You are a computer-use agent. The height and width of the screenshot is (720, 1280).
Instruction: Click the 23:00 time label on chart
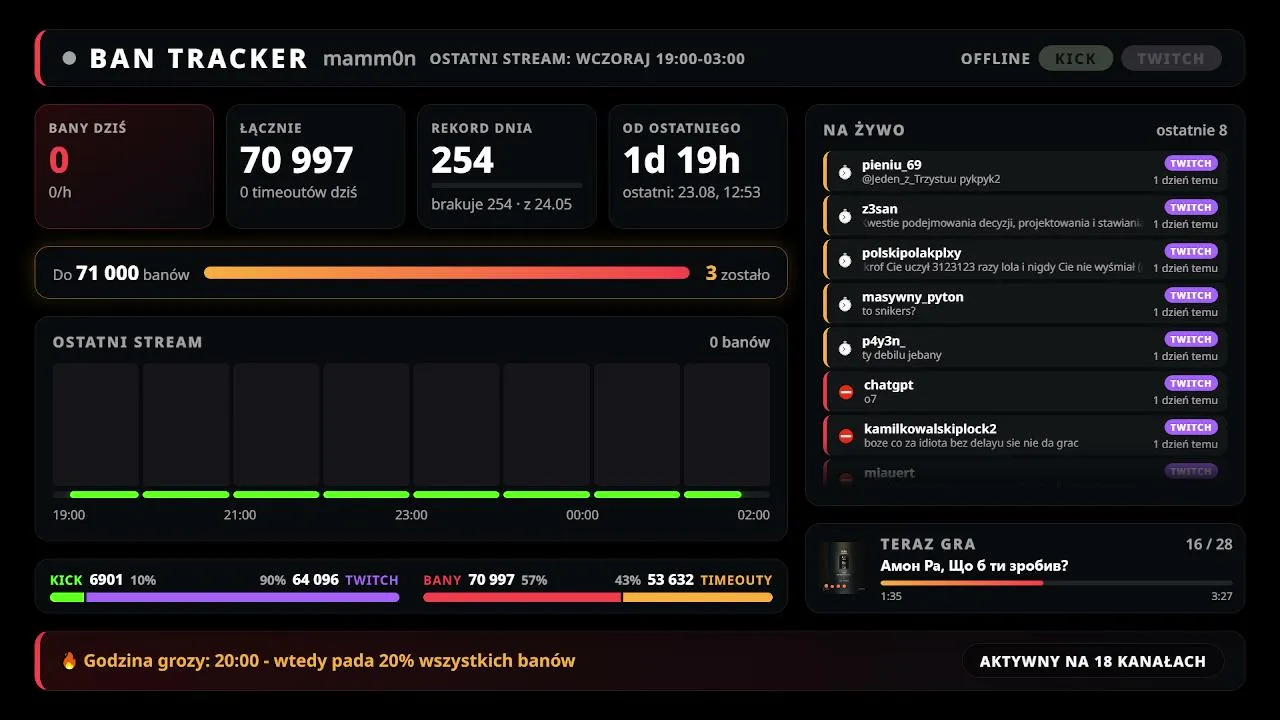tap(411, 515)
